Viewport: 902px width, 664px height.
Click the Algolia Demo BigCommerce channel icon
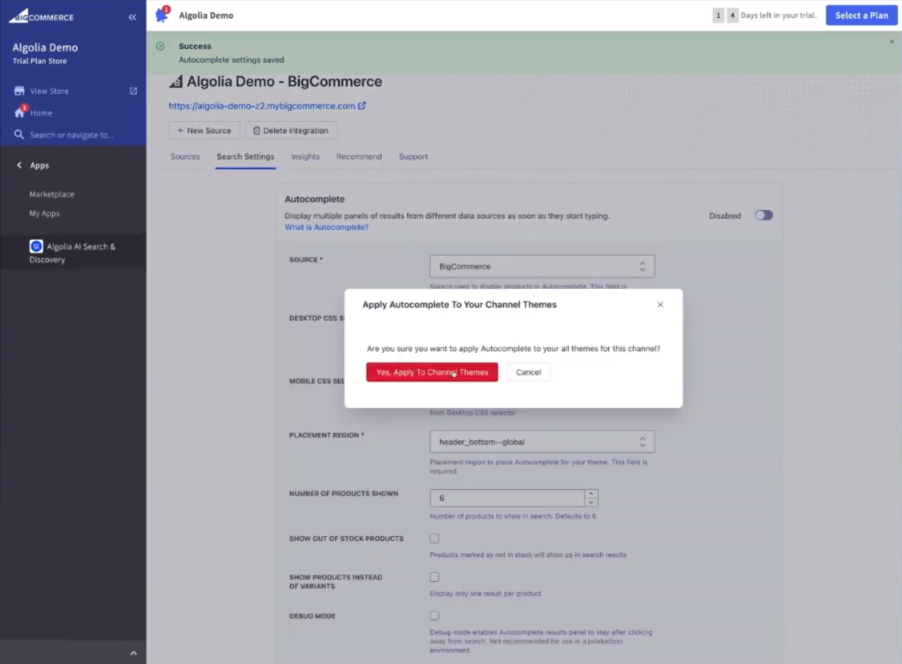point(176,82)
